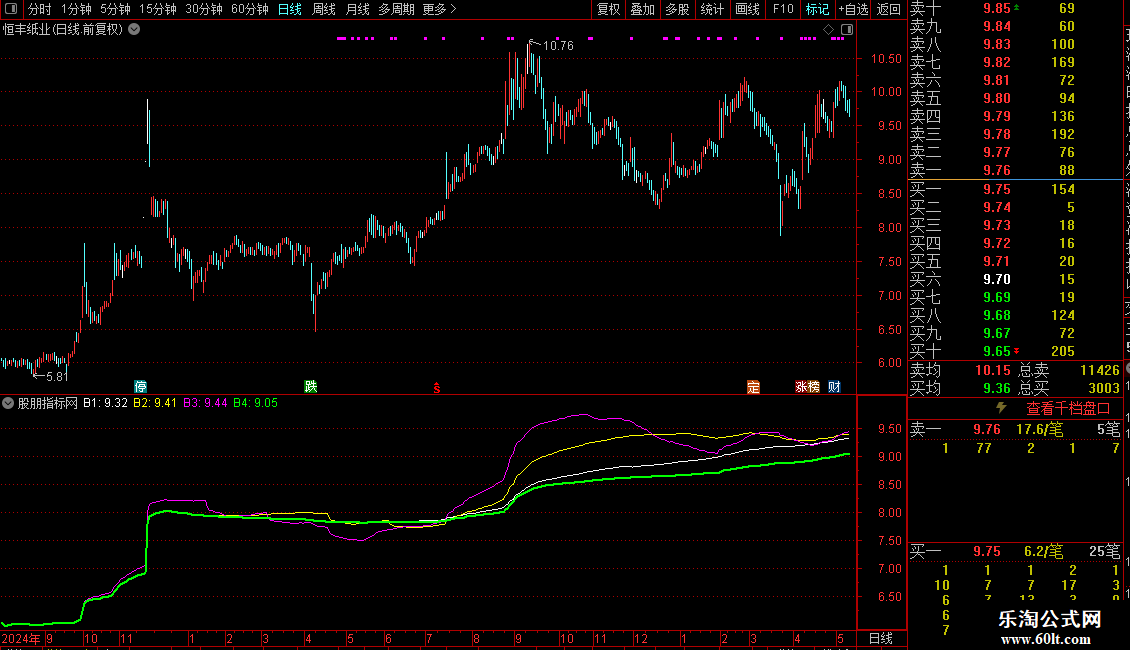Expand the 更多 periods menu

439,9
